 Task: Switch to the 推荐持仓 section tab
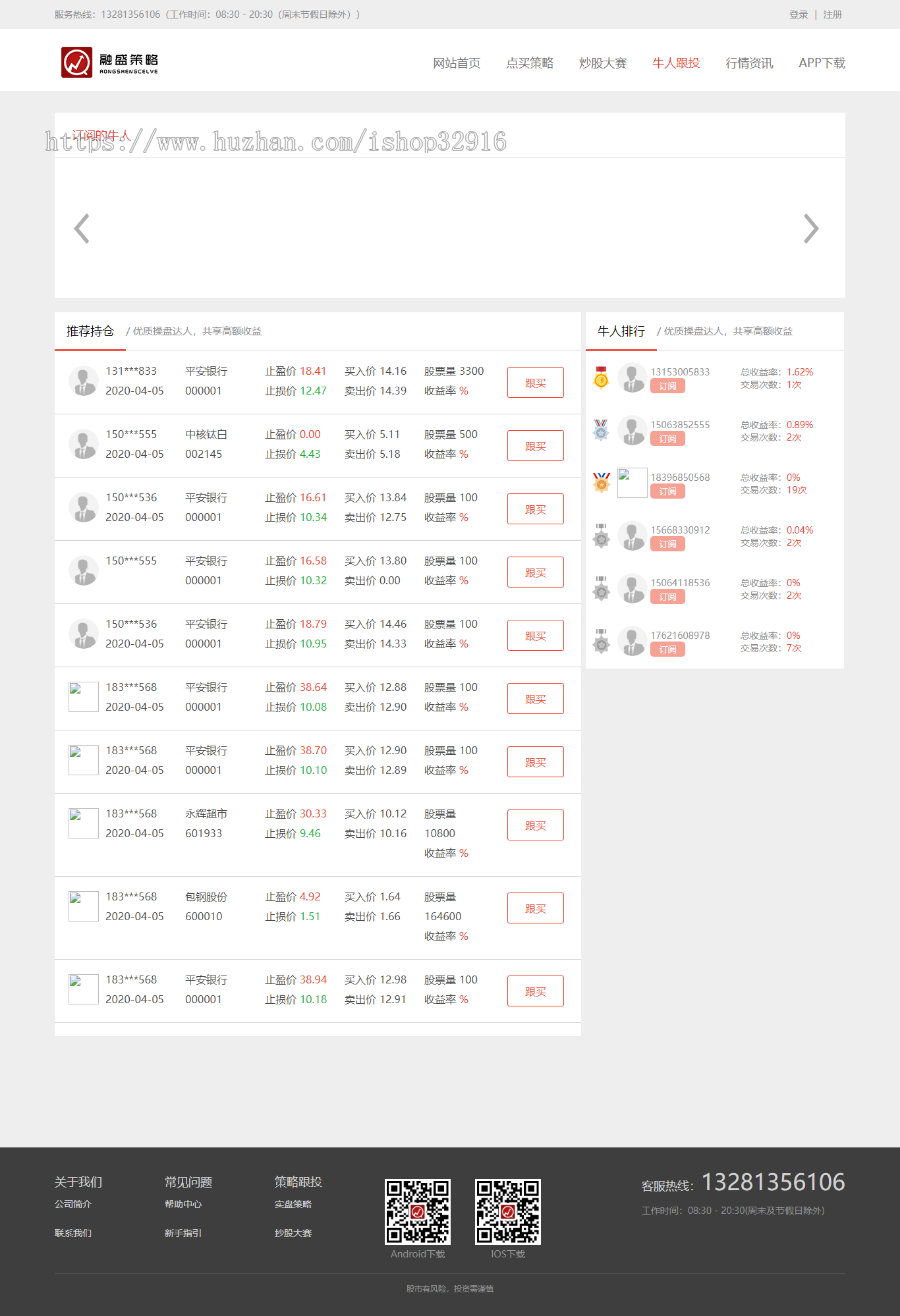pos(89,330)
